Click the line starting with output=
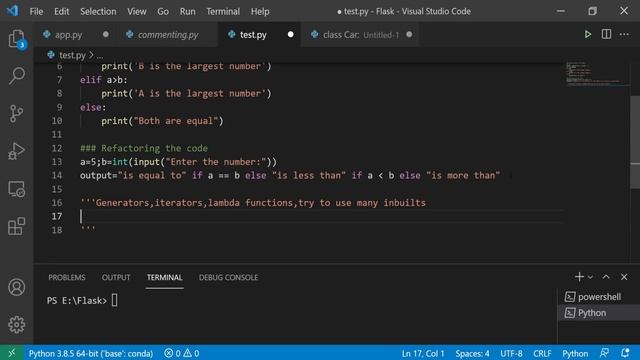Image resolution: width=640 pixels, height=360 pixels. 290,176
